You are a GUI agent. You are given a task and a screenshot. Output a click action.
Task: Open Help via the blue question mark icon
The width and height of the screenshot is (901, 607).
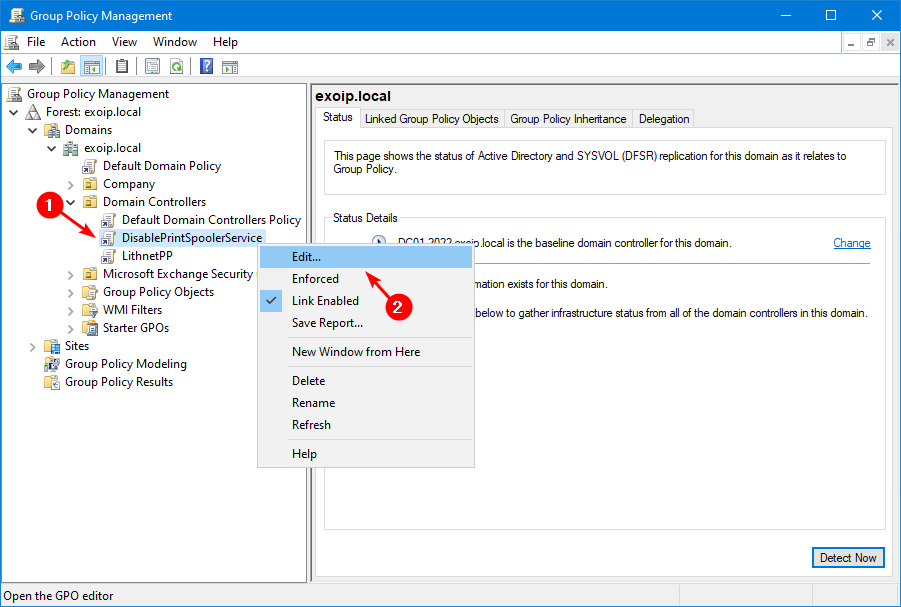click(206, 67)
